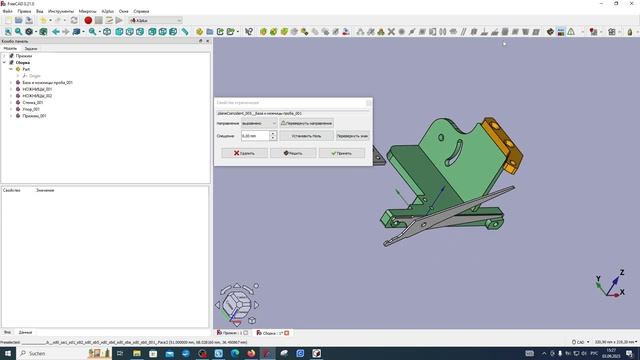640x360 pixels.
Task: Click the warning triangle conflict finder icon
Action: point(571,31)
